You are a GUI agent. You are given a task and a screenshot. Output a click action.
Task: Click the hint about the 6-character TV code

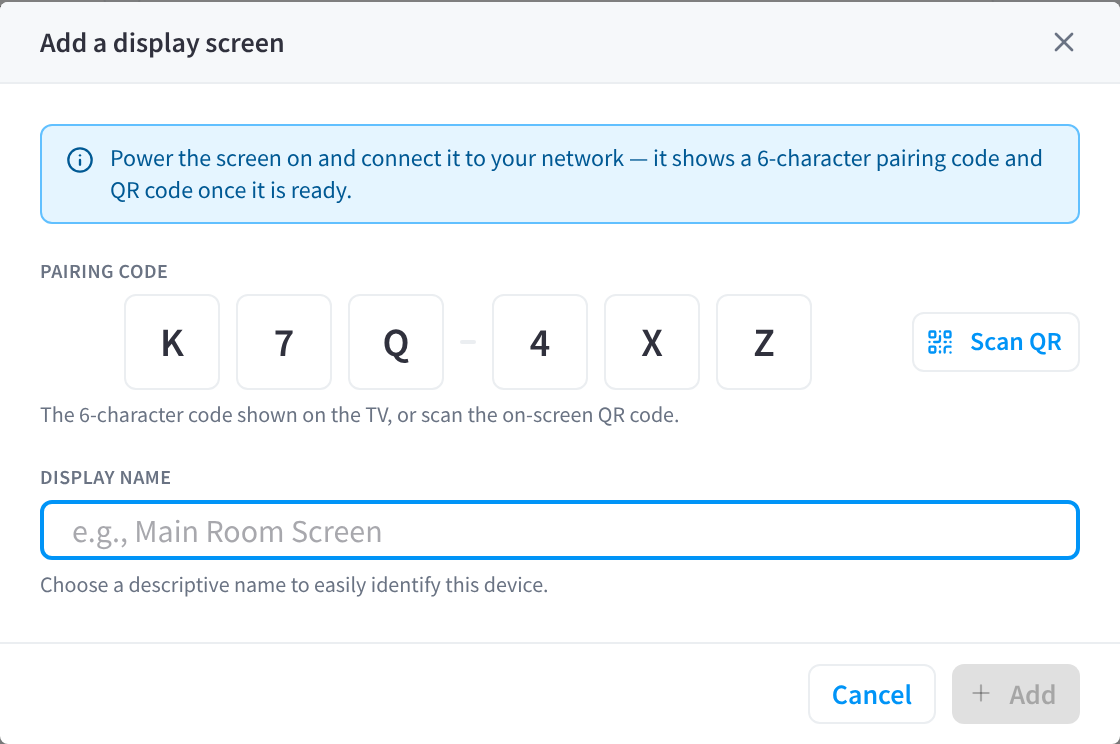click(359, 415)
